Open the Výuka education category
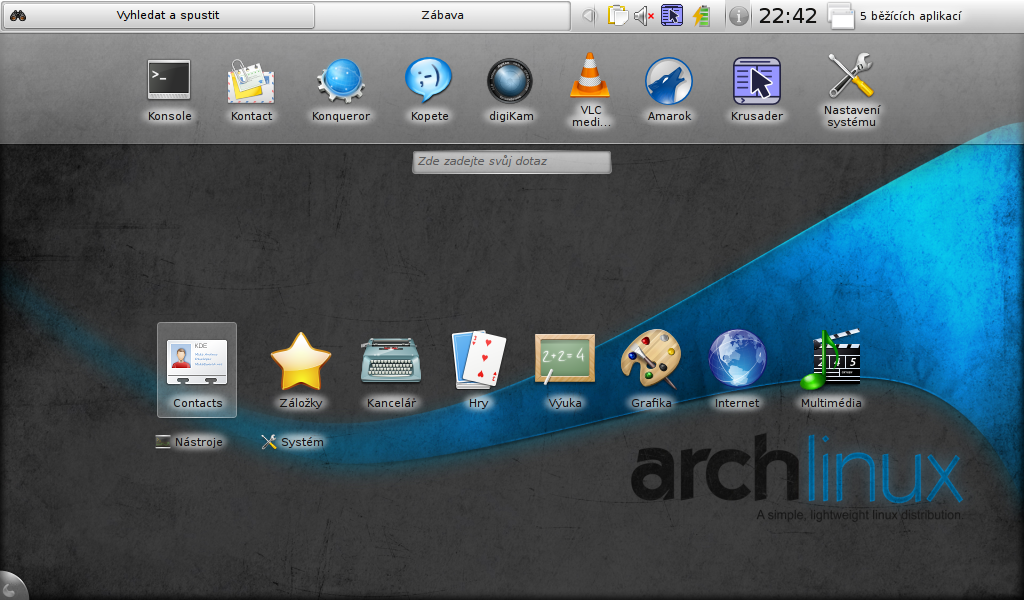Image resolution: width=1024 pixels, height=600 pixels. click(565, 370)
